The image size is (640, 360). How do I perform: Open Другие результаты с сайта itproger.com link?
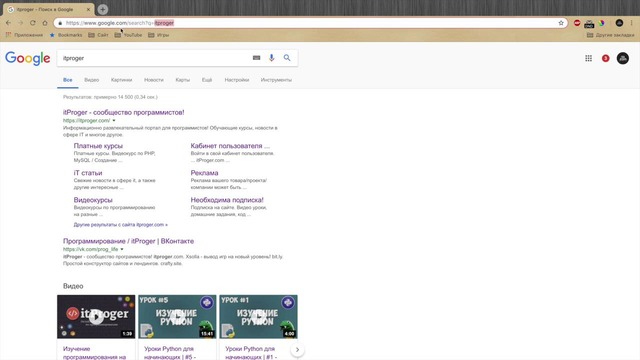[x=120, y=224]
